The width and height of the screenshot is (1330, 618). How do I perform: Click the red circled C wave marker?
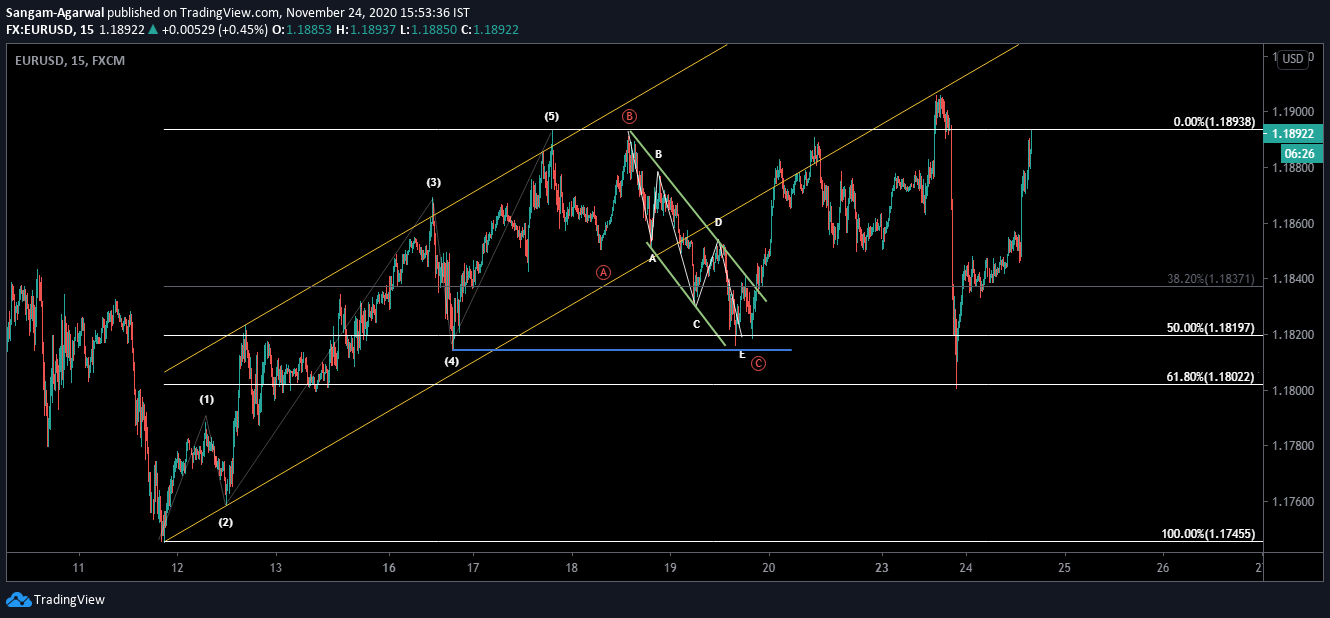tap(758, 363)
